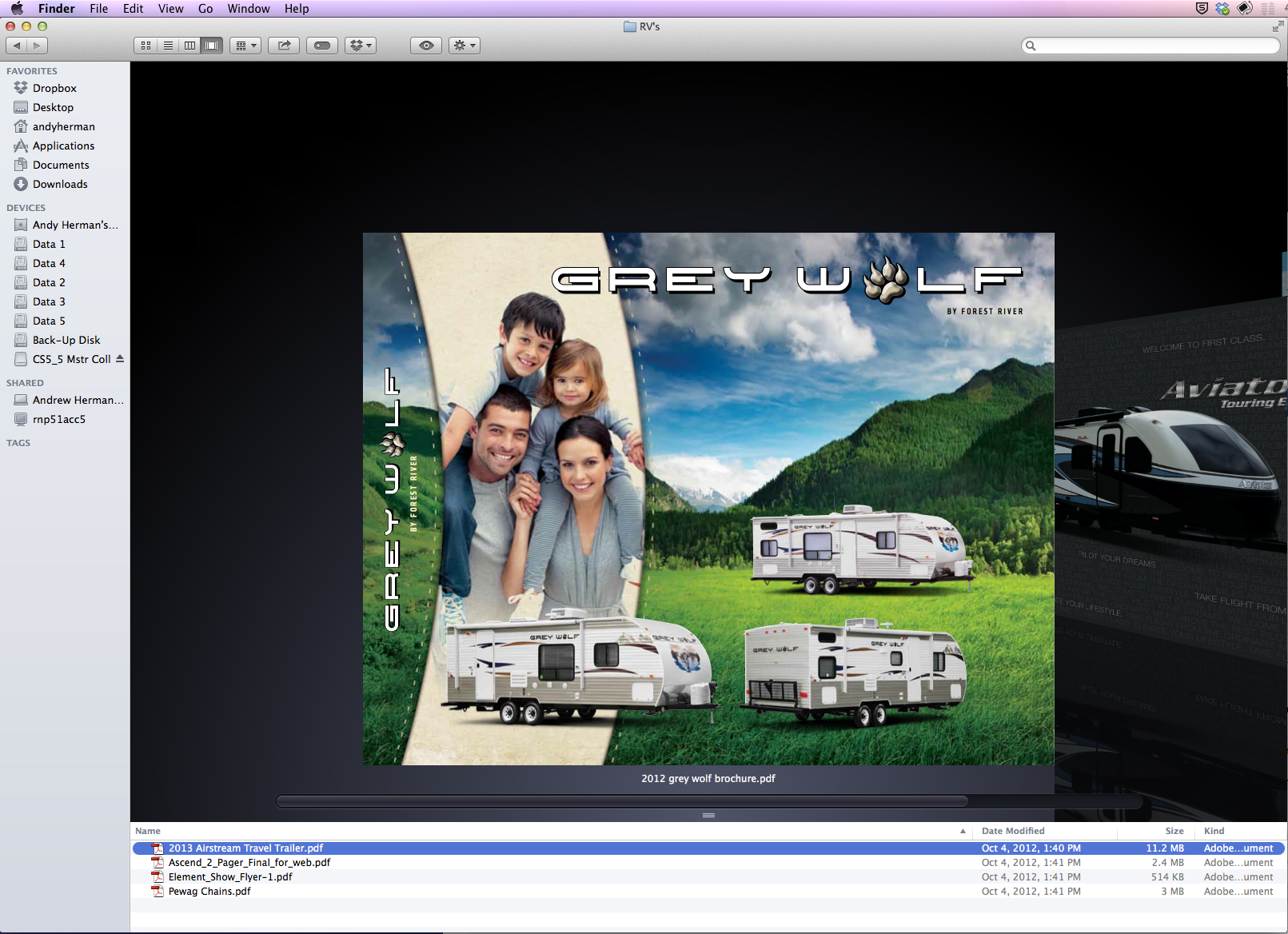Open the Go menu
The image size is (1288, 934).
205,9
